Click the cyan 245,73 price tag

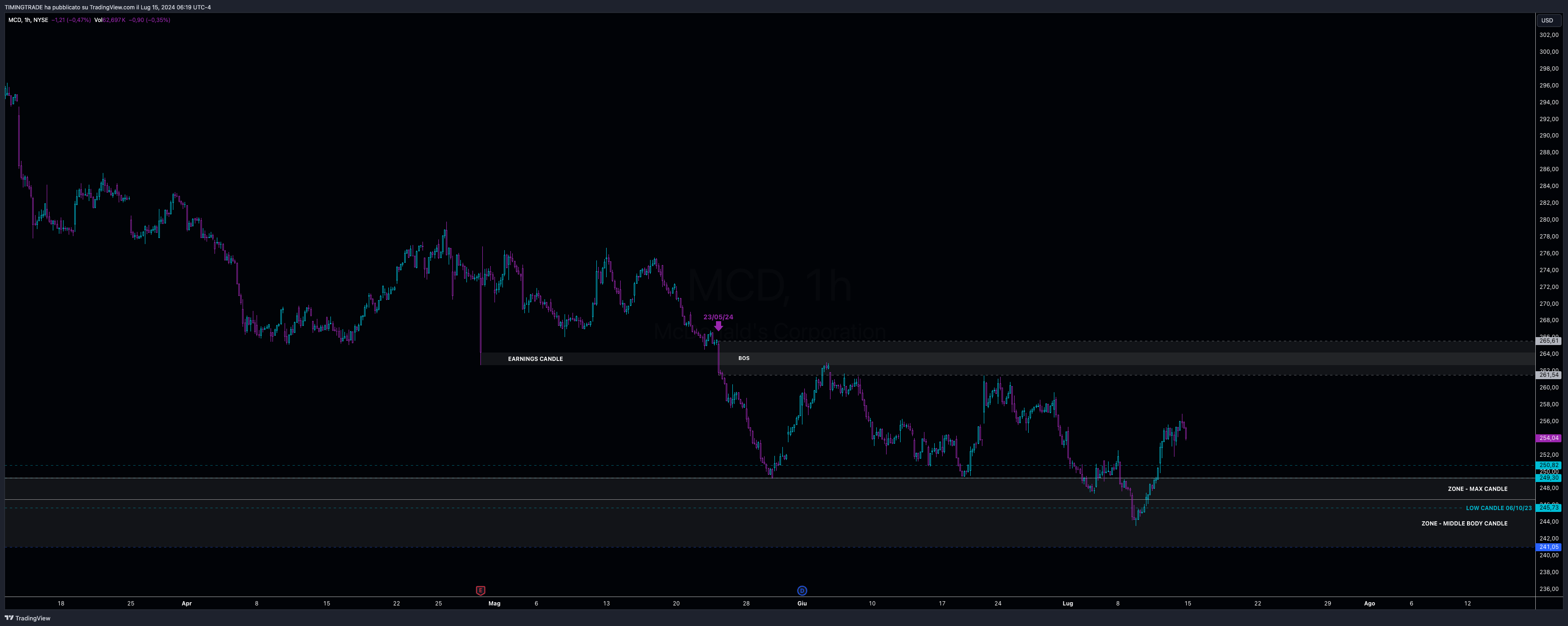(x=1548, y=508)
